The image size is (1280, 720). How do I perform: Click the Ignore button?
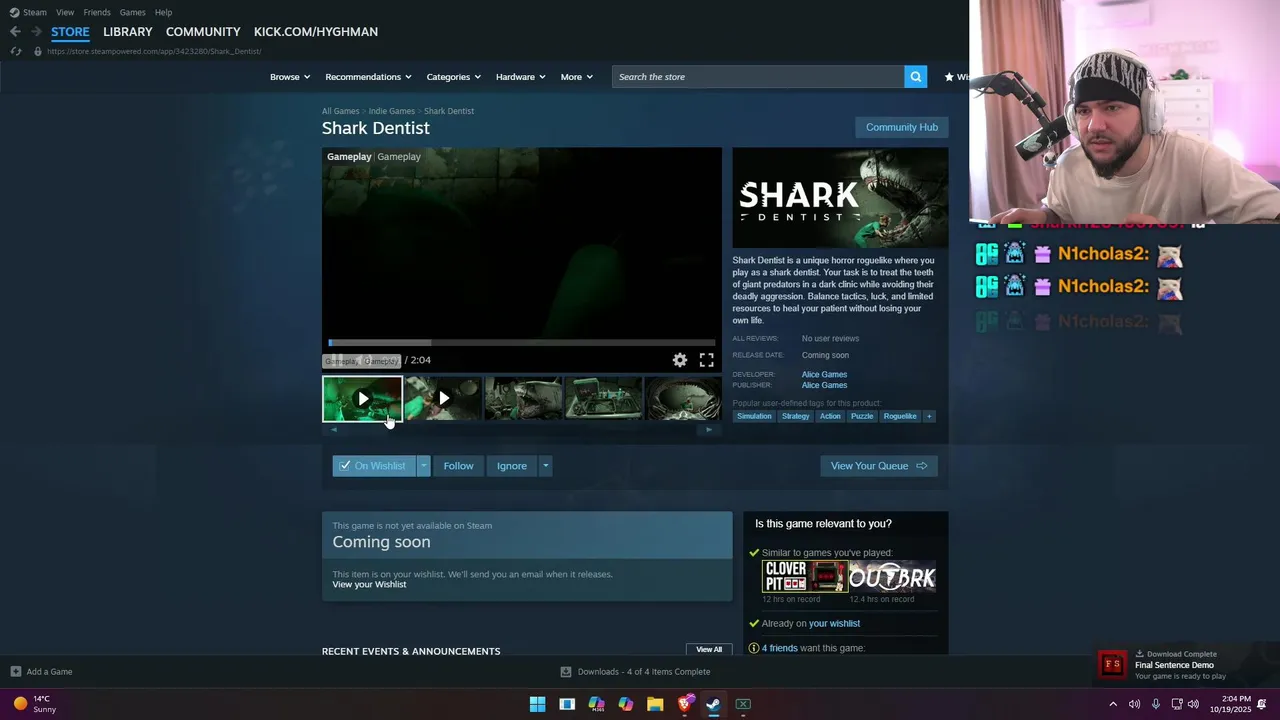512,466
